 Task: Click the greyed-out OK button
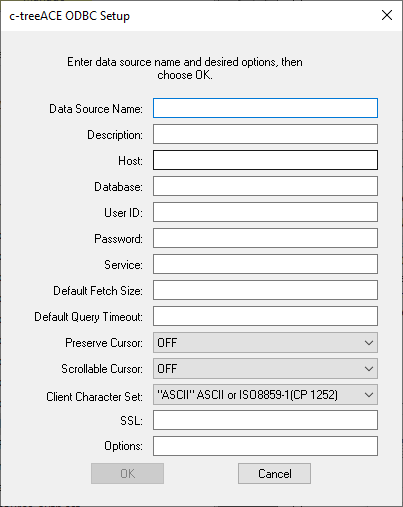click(127, 473)
